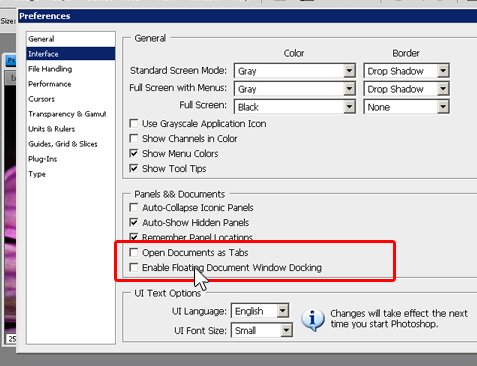Open Standard Screen Mode border dropdown
This screenshot has height=366, width=477.
[406, 71]
